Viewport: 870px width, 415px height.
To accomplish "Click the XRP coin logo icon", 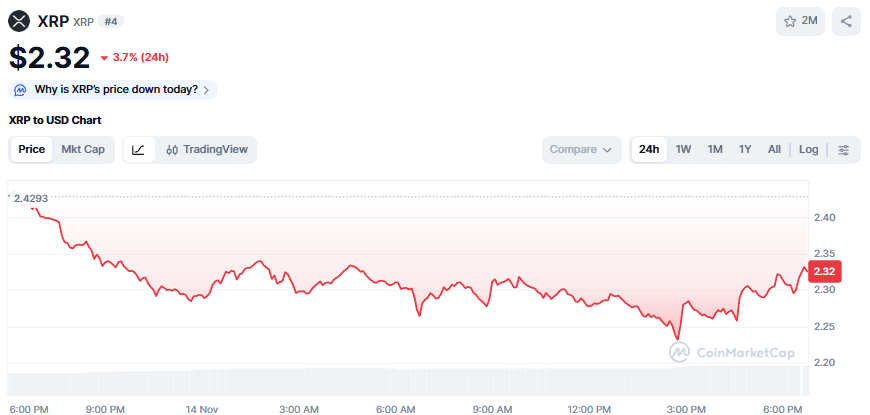I will click(x=19, y=21).
